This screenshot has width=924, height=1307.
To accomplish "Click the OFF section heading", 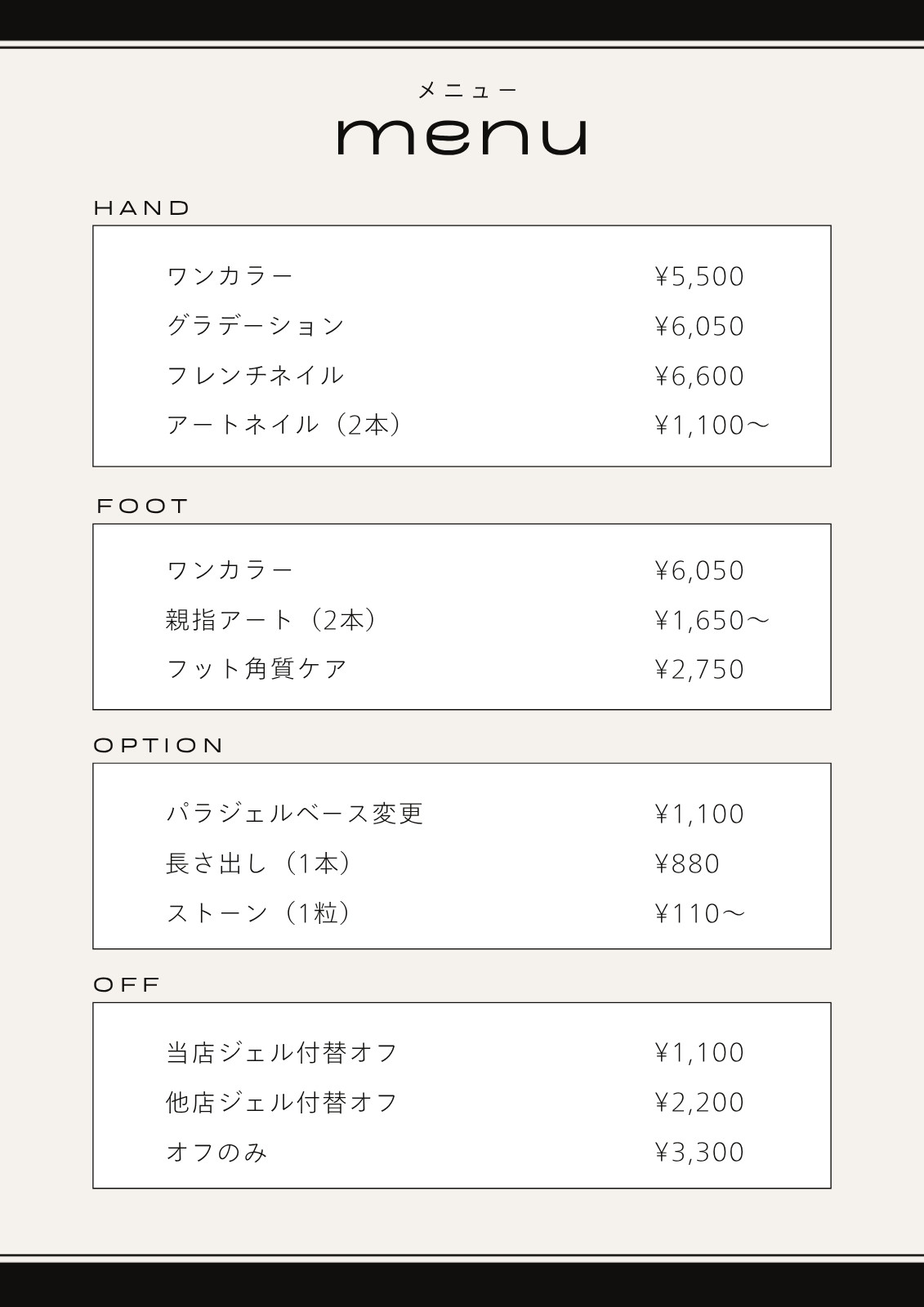I will [x=127, y=985].
